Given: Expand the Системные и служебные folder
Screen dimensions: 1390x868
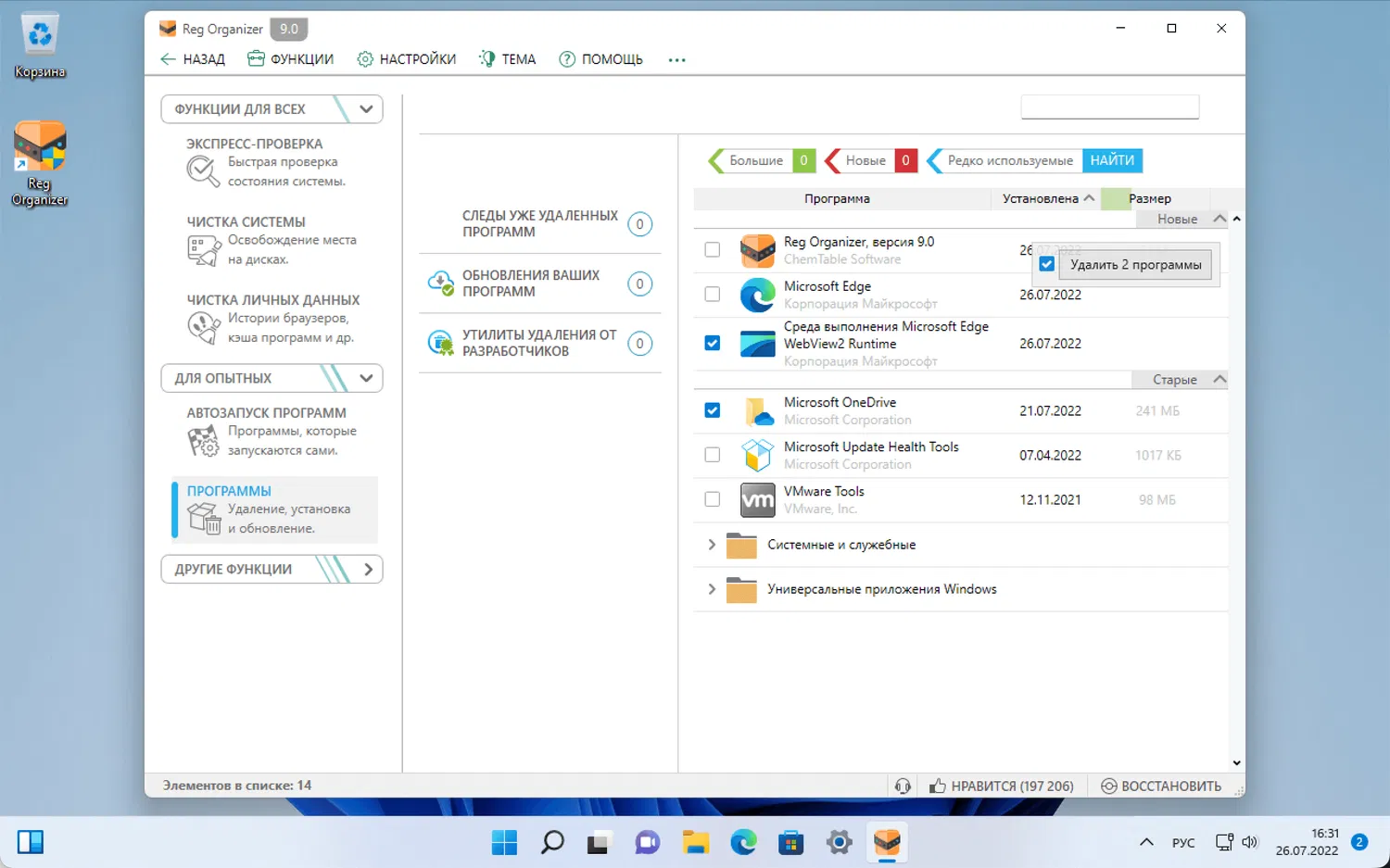Looking at the screenshot, I should [x=711, y=545].
